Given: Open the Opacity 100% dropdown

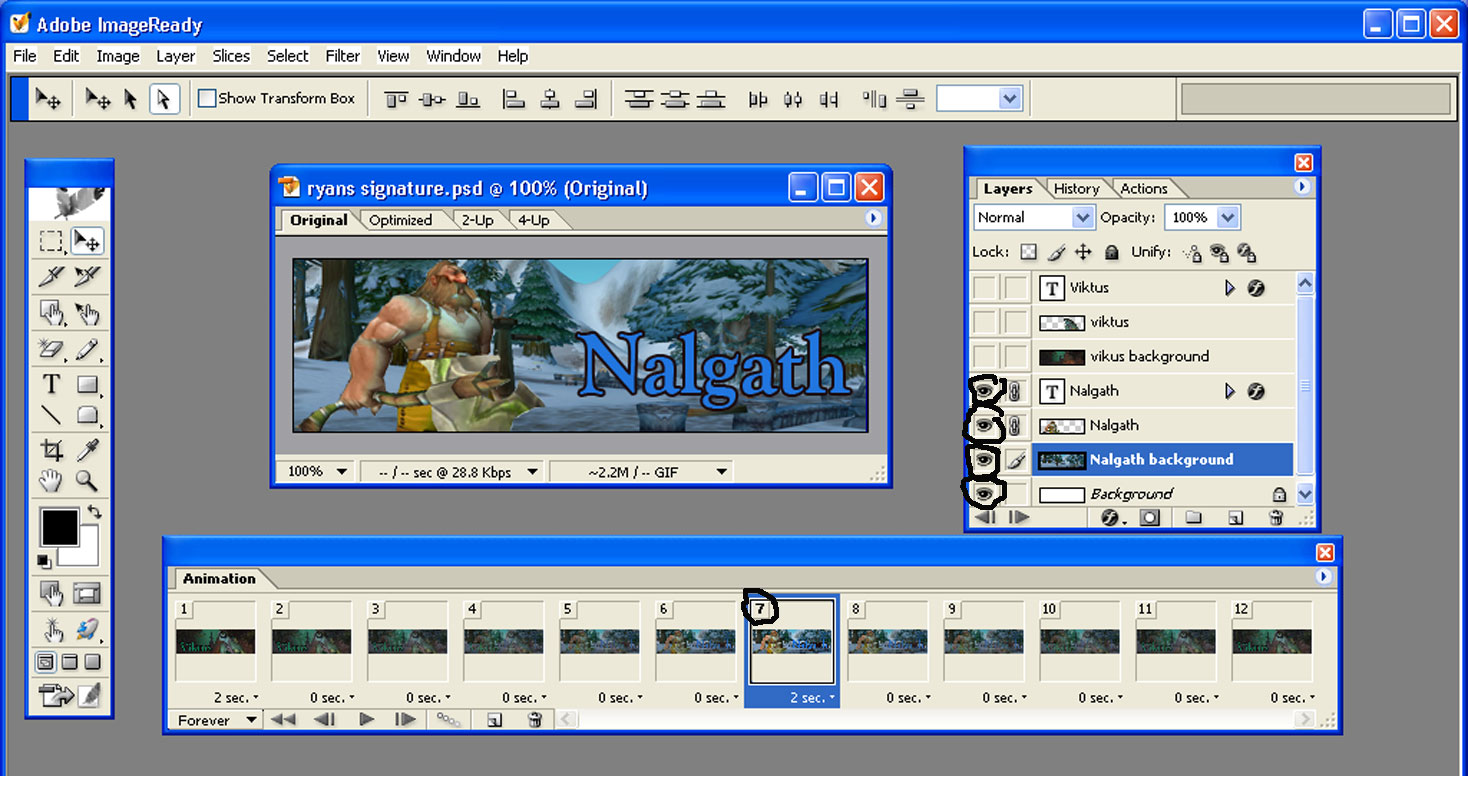Looking at the screenshot, I should click(x=1229, y=217).
